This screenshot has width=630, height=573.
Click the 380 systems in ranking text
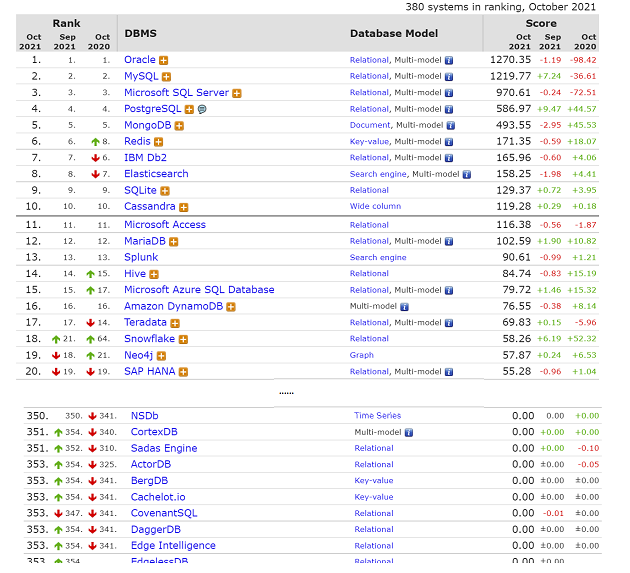500,7
